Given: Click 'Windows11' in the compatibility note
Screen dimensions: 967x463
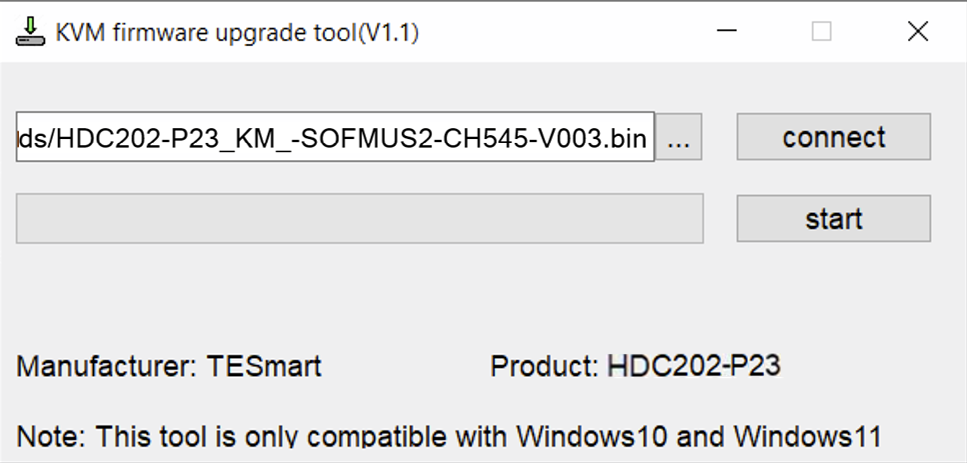Looking at the screenshot, I should click(x=808, y=436).
